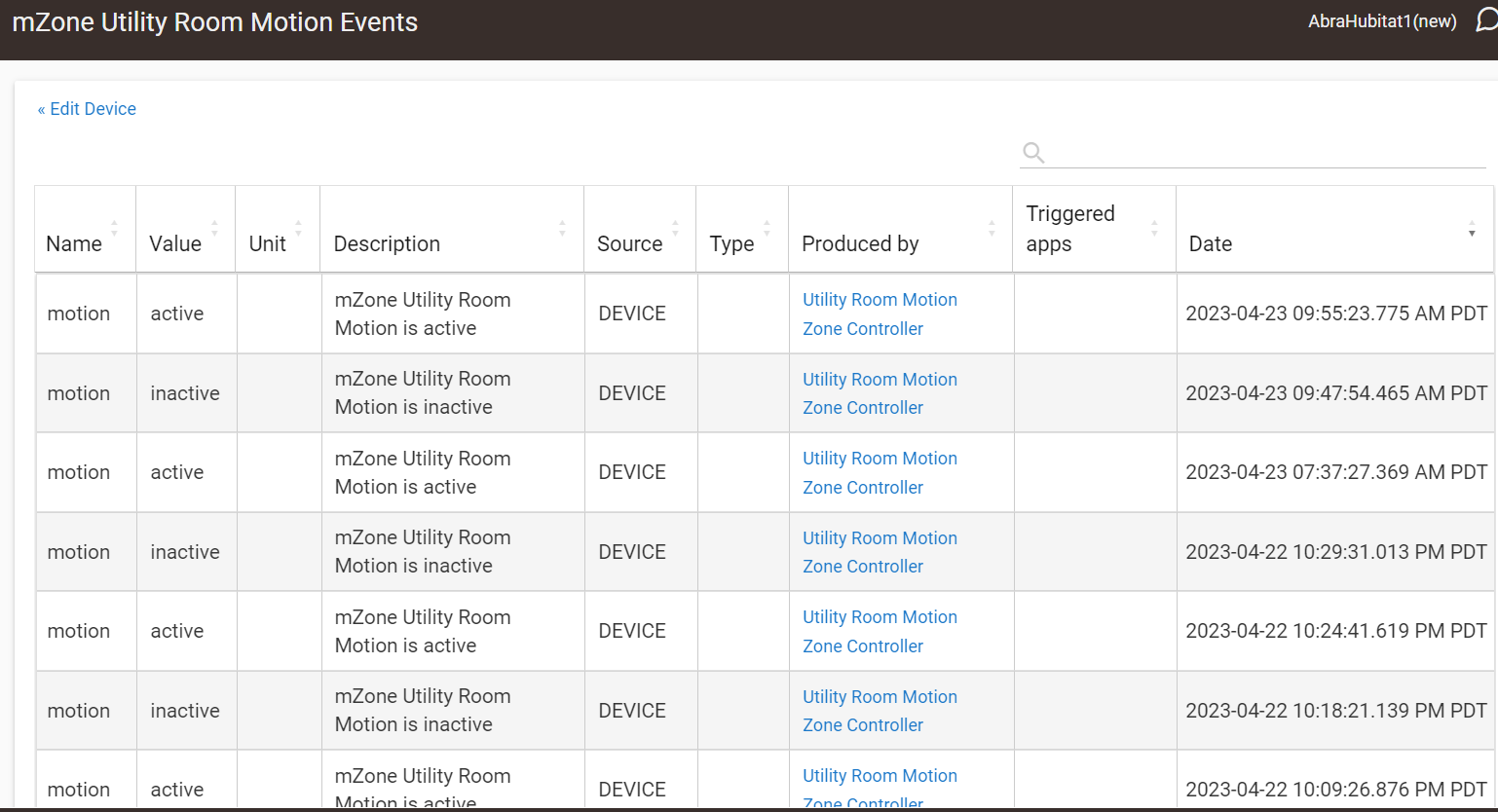Image resolution: width=1498 pixels, height=812 pixels.
Task: Sort using the Produced by column arrow
Action: pos(993,228)
